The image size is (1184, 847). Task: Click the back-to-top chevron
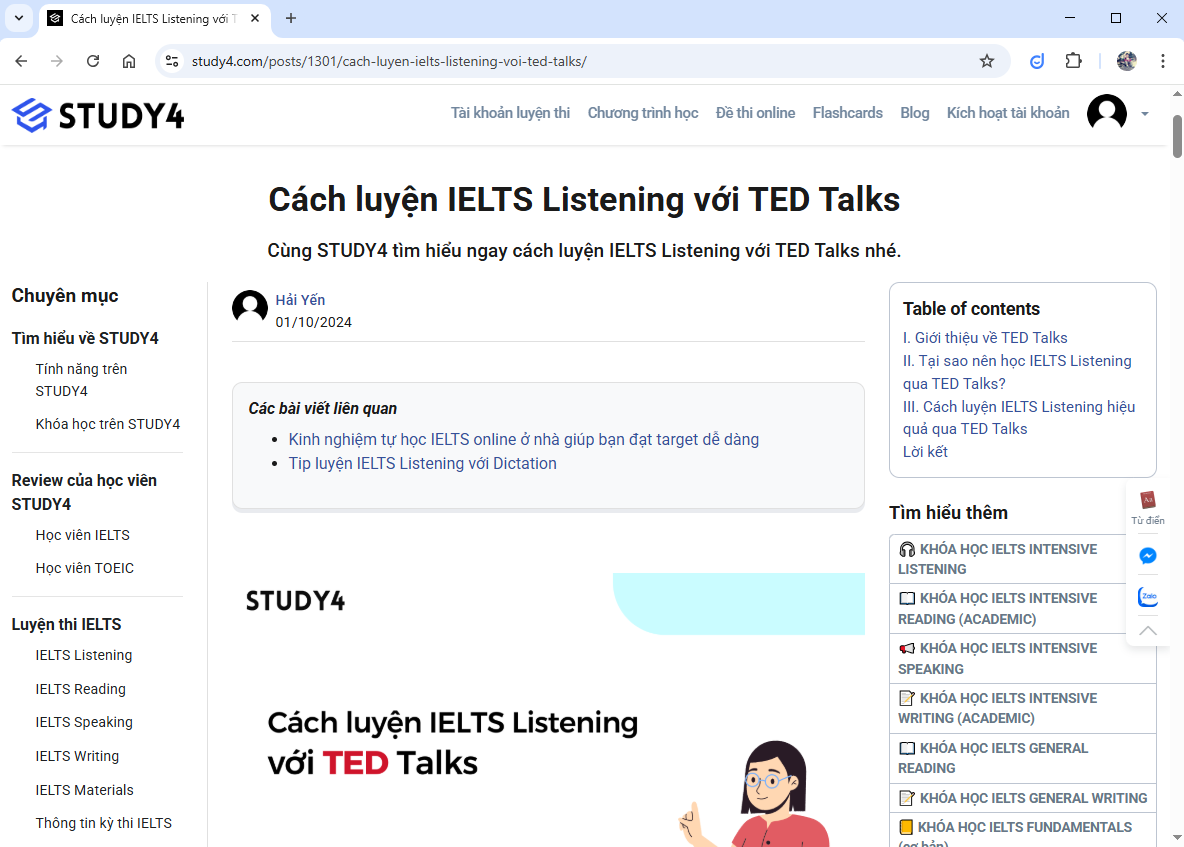click(x=1148, y=630)
